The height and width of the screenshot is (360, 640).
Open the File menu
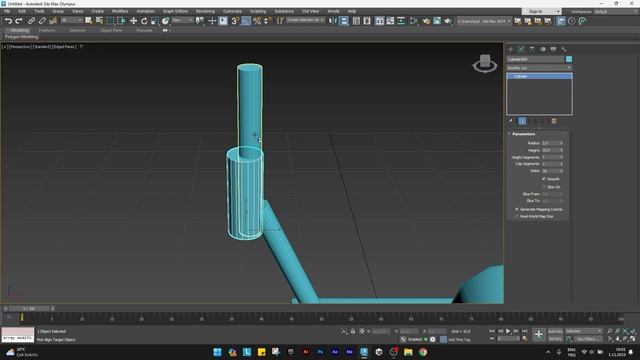[7, 11]
